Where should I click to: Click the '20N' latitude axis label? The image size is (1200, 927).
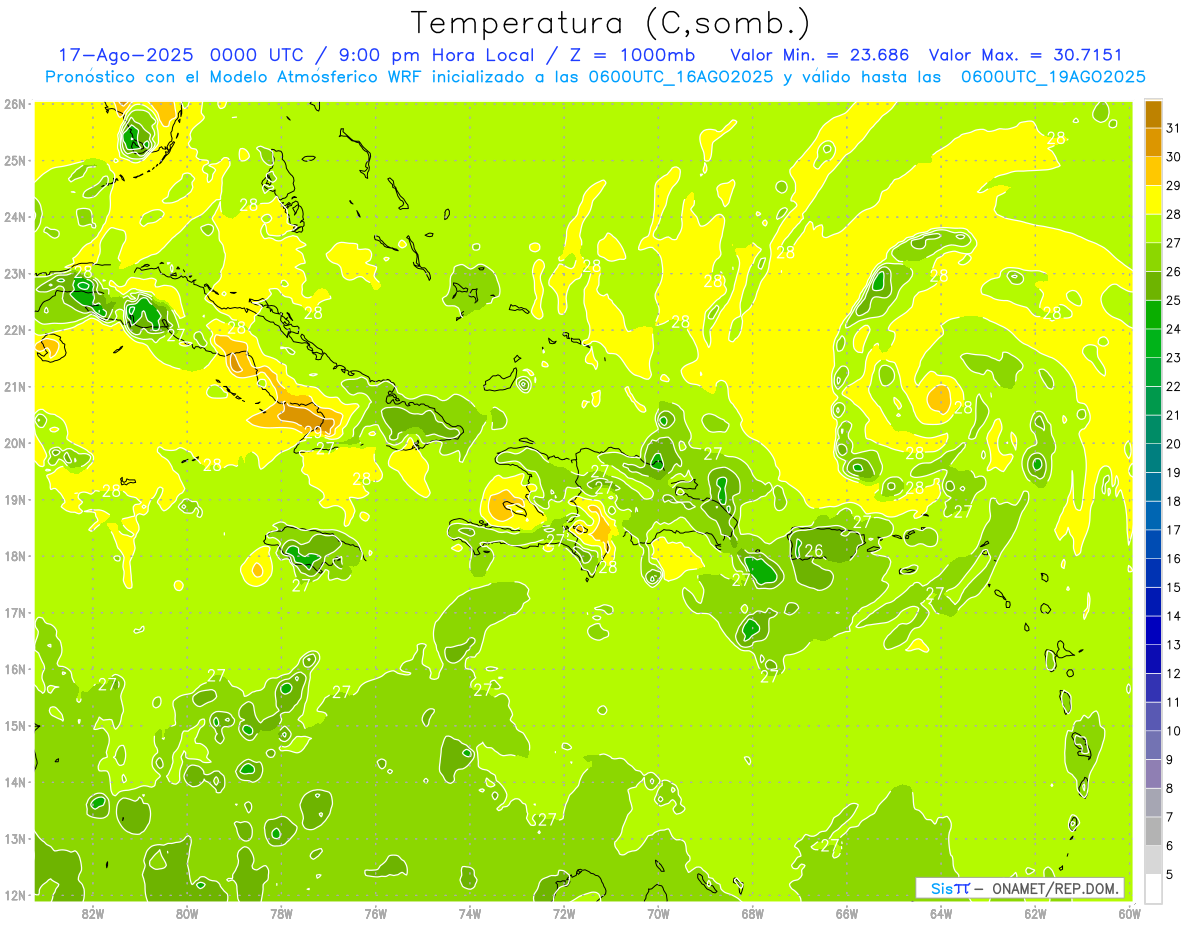pos(15,443)
